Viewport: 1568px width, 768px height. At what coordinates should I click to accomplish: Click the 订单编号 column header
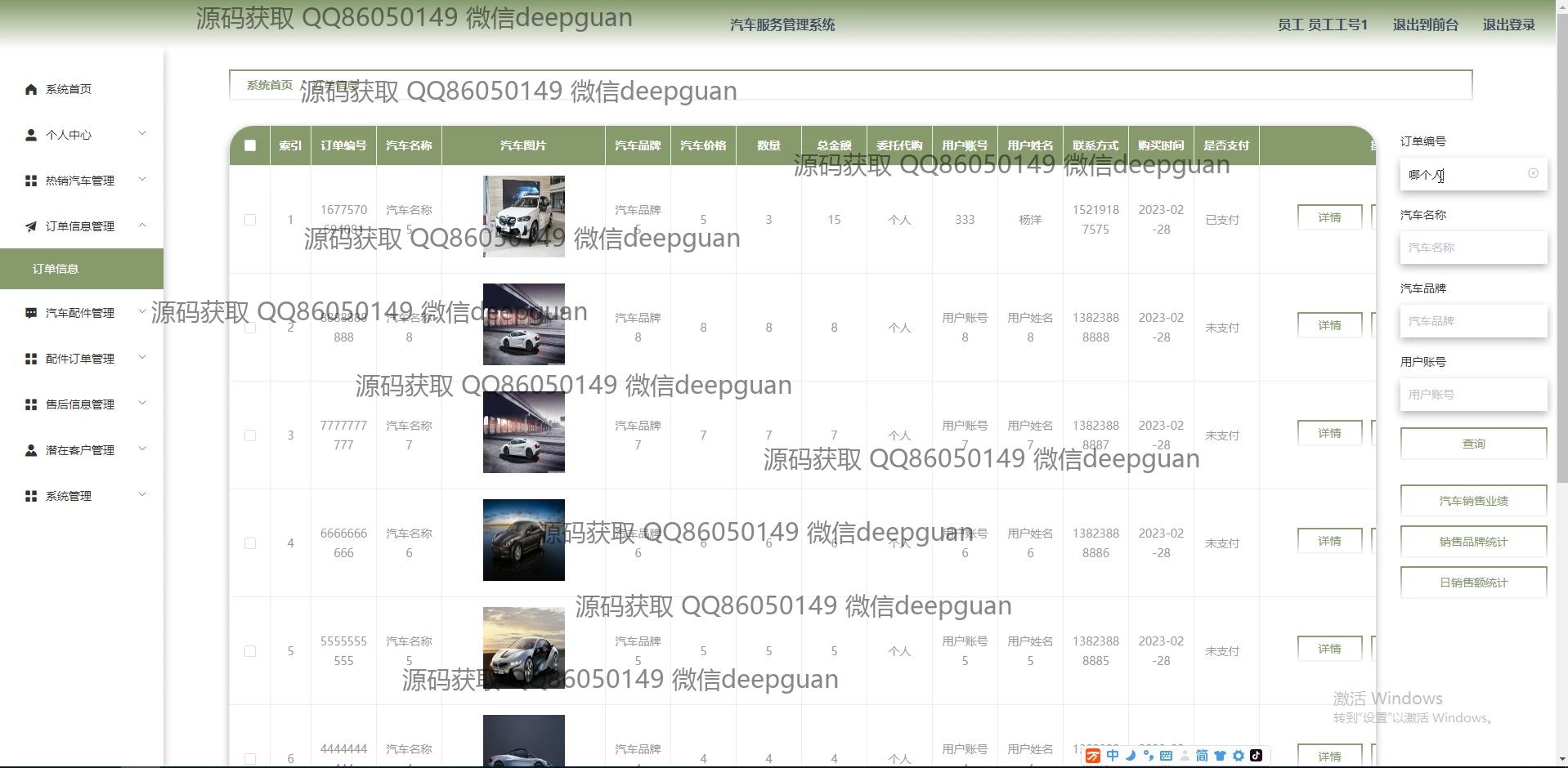tap(343, 145)
